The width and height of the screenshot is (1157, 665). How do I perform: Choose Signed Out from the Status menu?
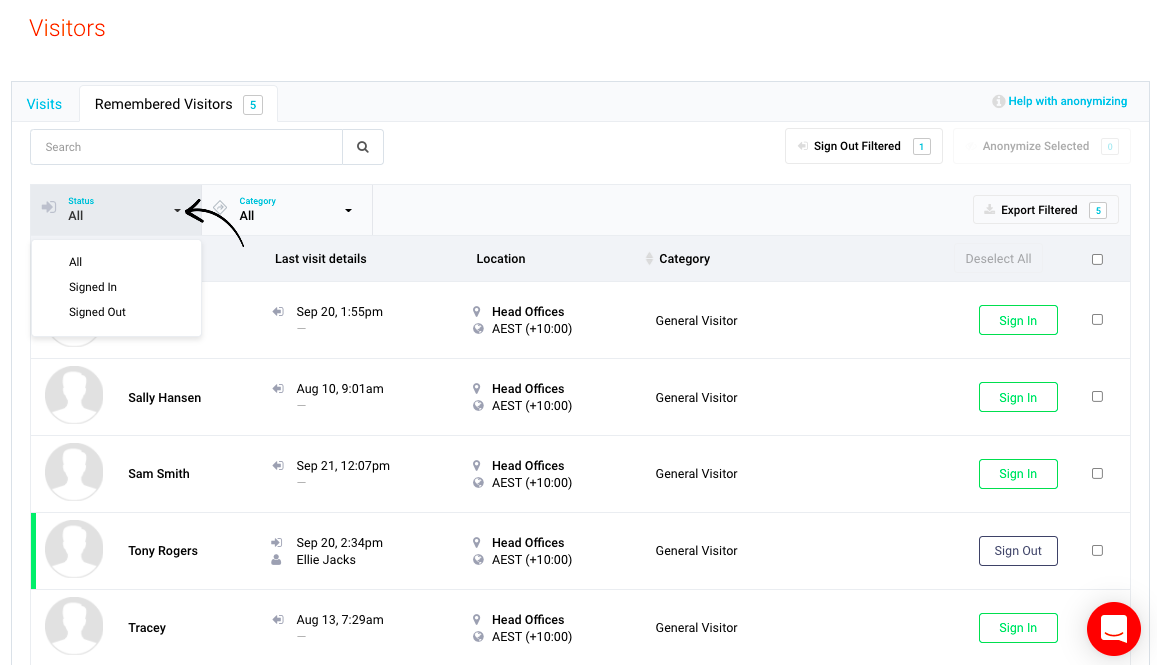pos(97,312)
